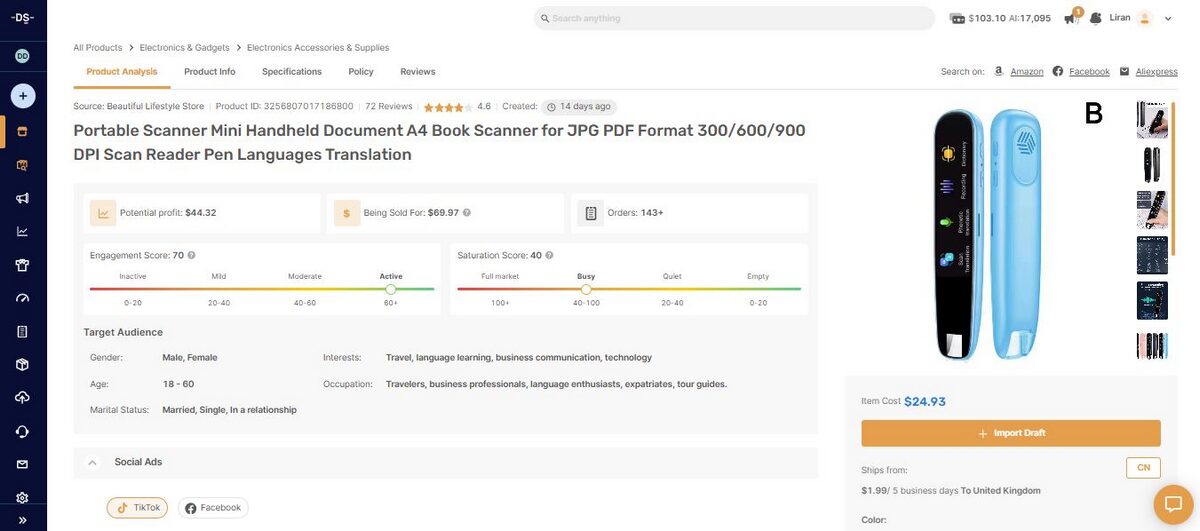This screenshot has height=531, width=1200.
Task: Open the cloud upload icon in the sidebar
Action: click(x=22, y=398)
